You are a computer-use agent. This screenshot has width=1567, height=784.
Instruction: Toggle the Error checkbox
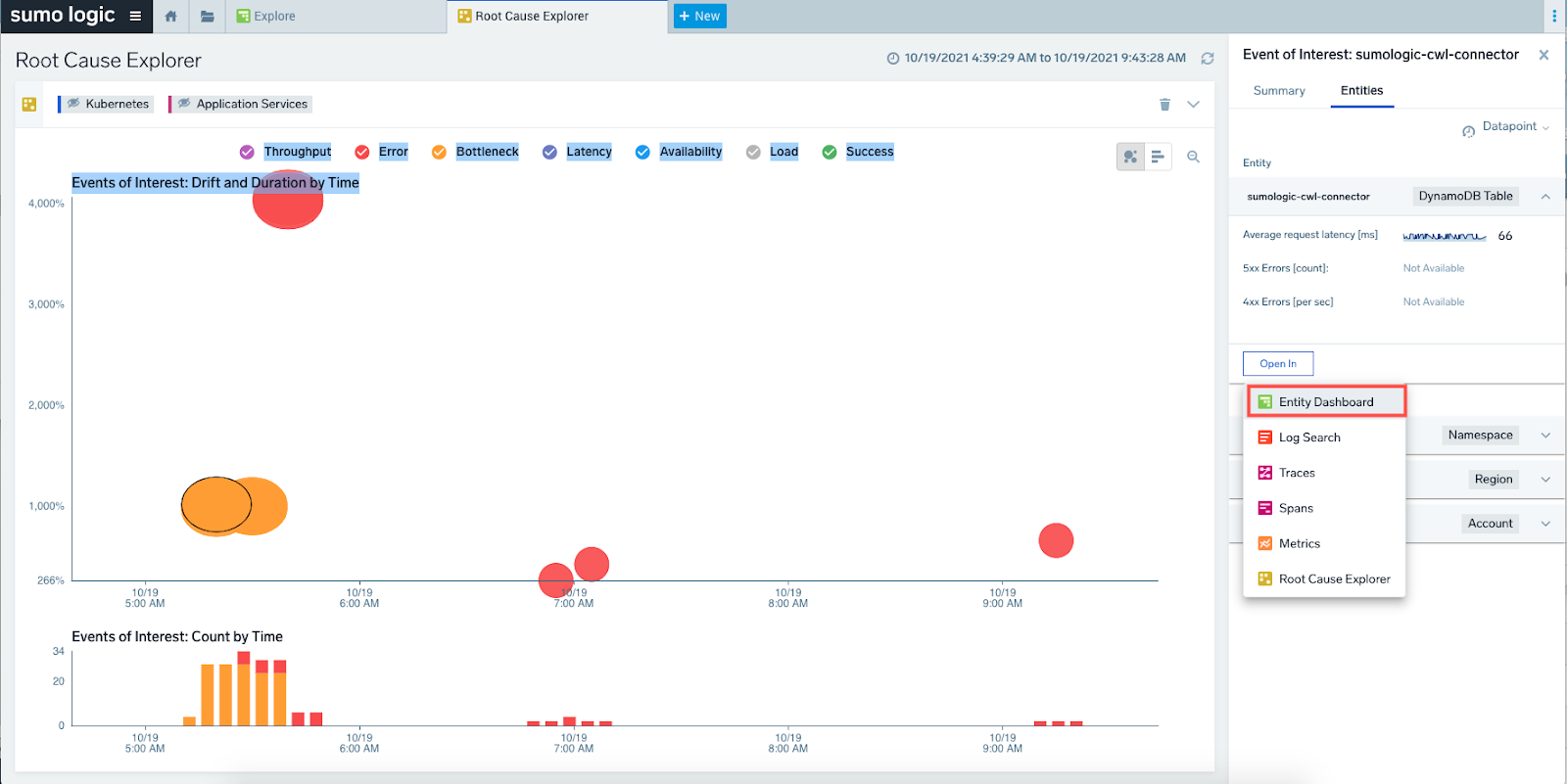(x=362, y=152)
